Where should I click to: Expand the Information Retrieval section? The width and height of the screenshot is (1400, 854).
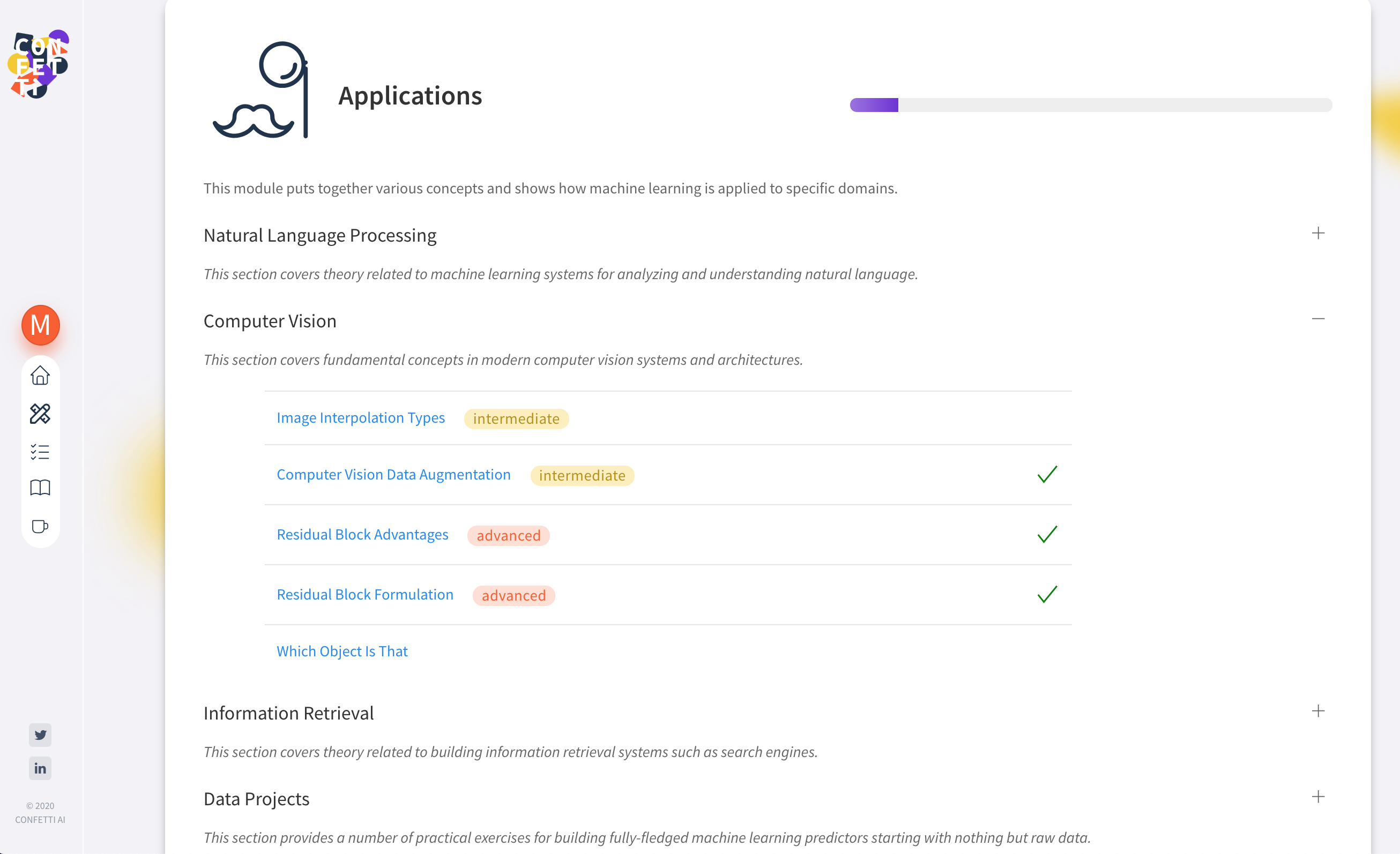tap(1317, 711)
